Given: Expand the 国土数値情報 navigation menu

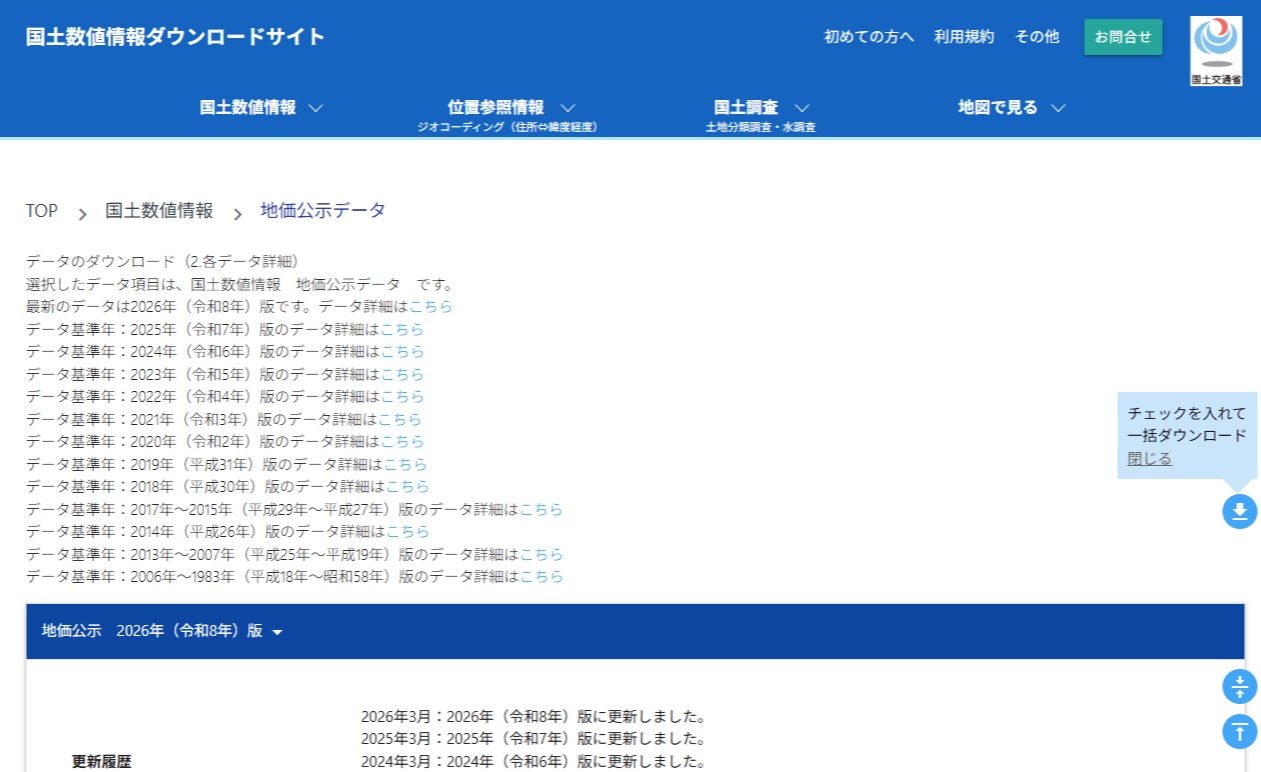Looking at the screenshot, I should pyautogui.click(x=261, y=108).
